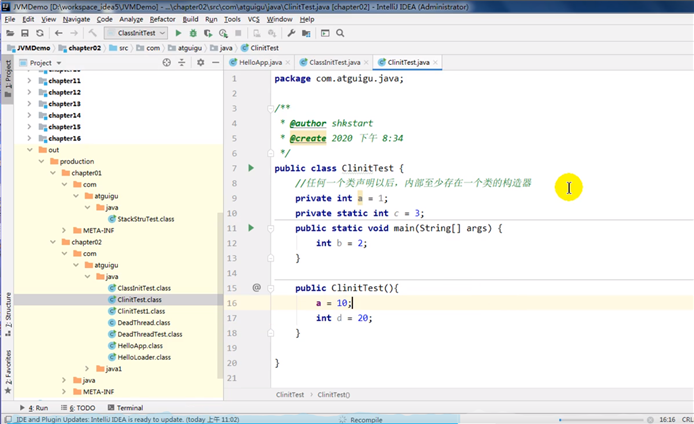
Task: Click the run gutter icon beside class ClinitTest
Action: point(251,168)
